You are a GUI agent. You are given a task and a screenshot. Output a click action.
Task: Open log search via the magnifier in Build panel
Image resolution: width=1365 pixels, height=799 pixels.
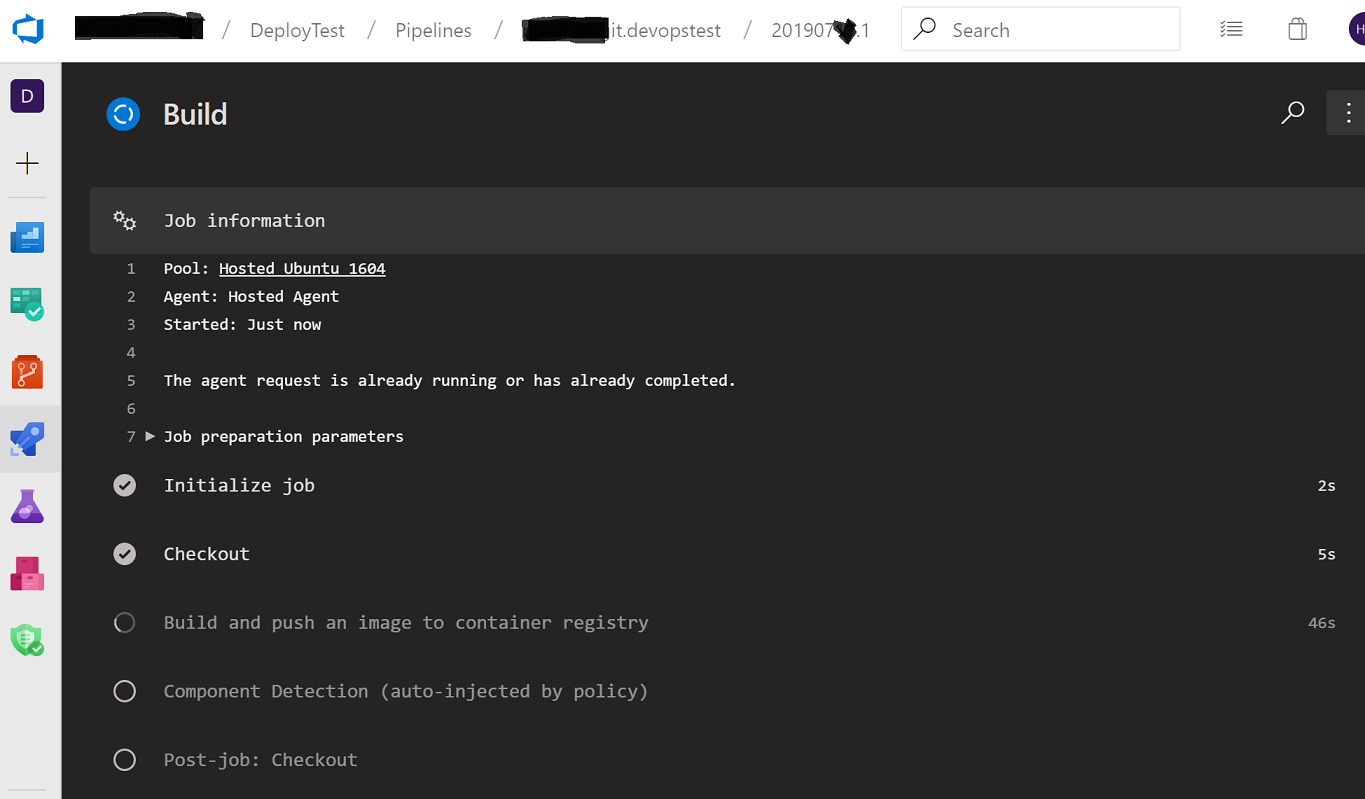tap(1292, 113)
